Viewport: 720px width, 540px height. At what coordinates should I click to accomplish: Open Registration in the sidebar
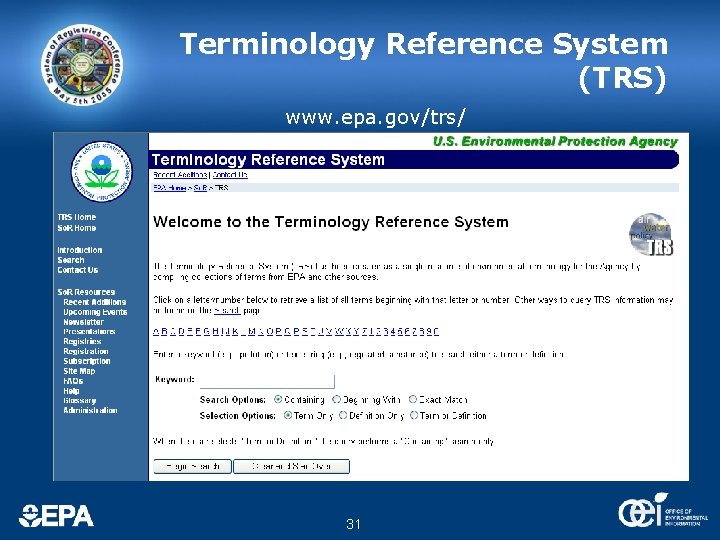[x=86, y=351]
